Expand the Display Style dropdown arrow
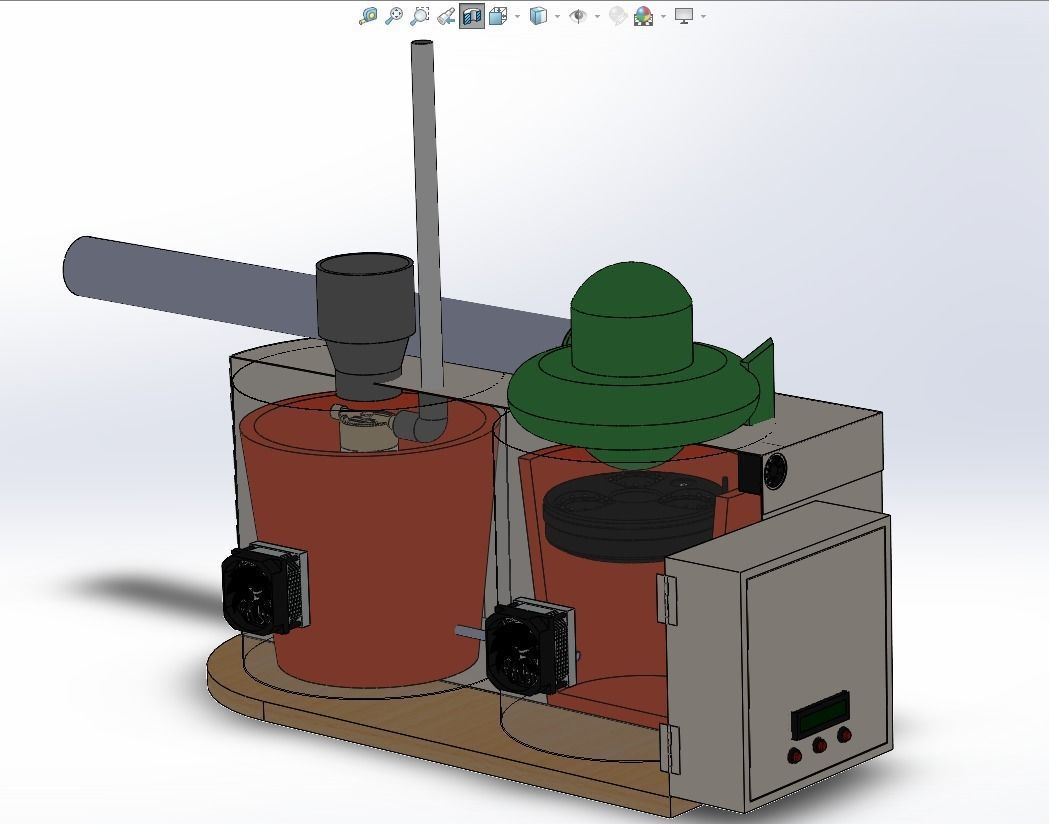 [557, 16]
